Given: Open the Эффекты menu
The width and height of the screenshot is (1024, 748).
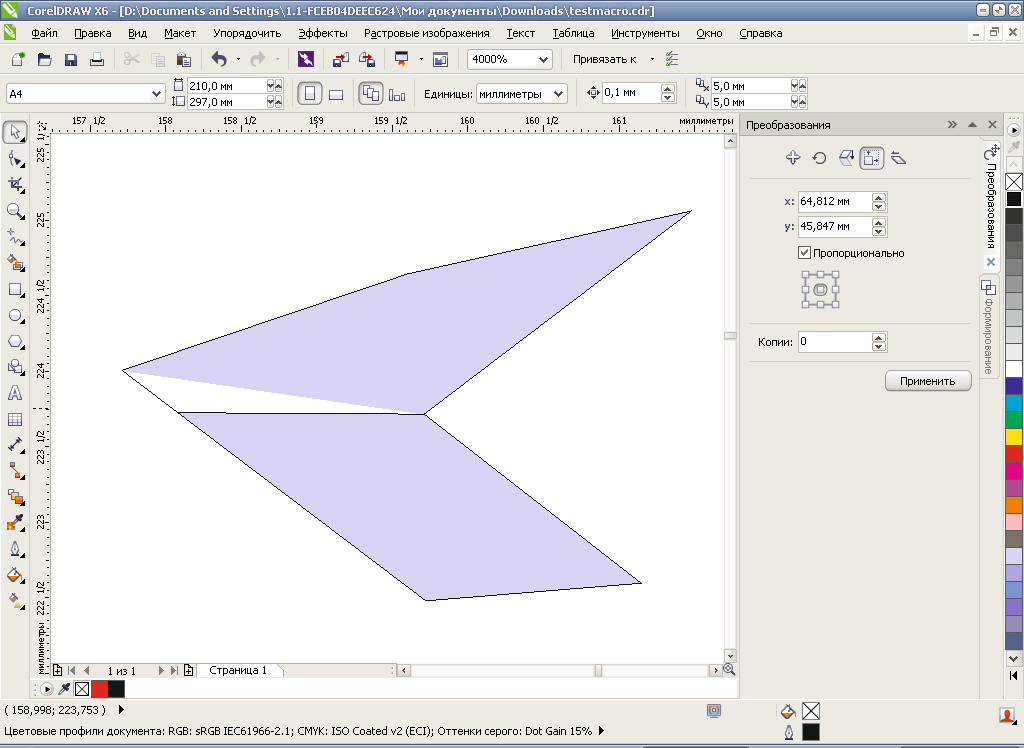Looking at the screenshot, I should click(323, 33).
